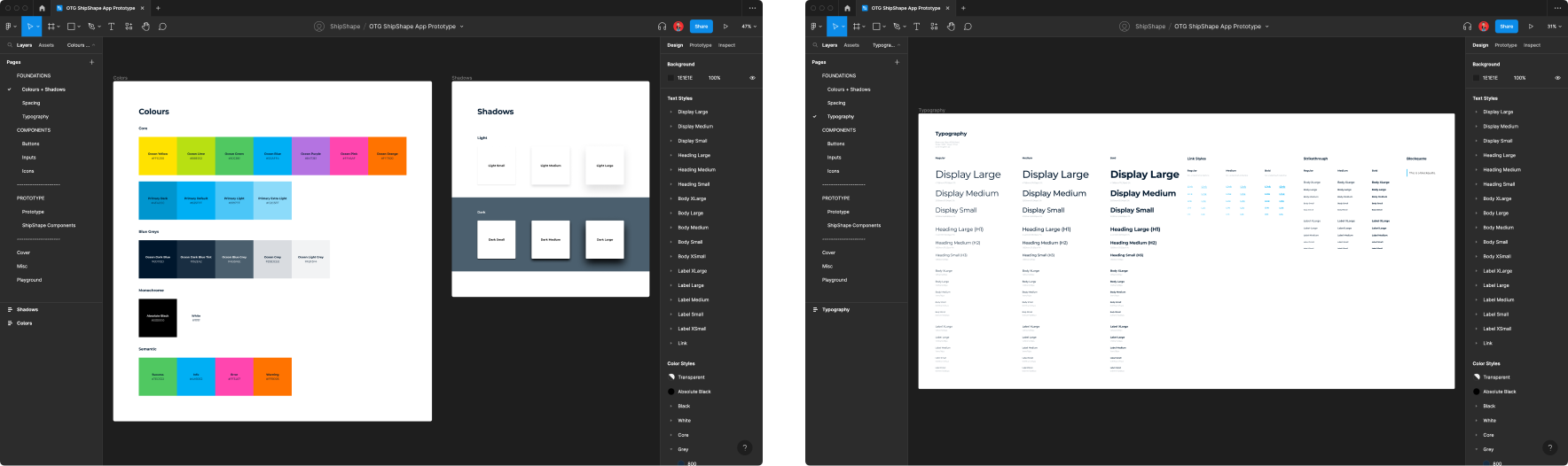Select Display Large text style, right window
The image size is (1568, 466).
click(x=1498, y=112)
